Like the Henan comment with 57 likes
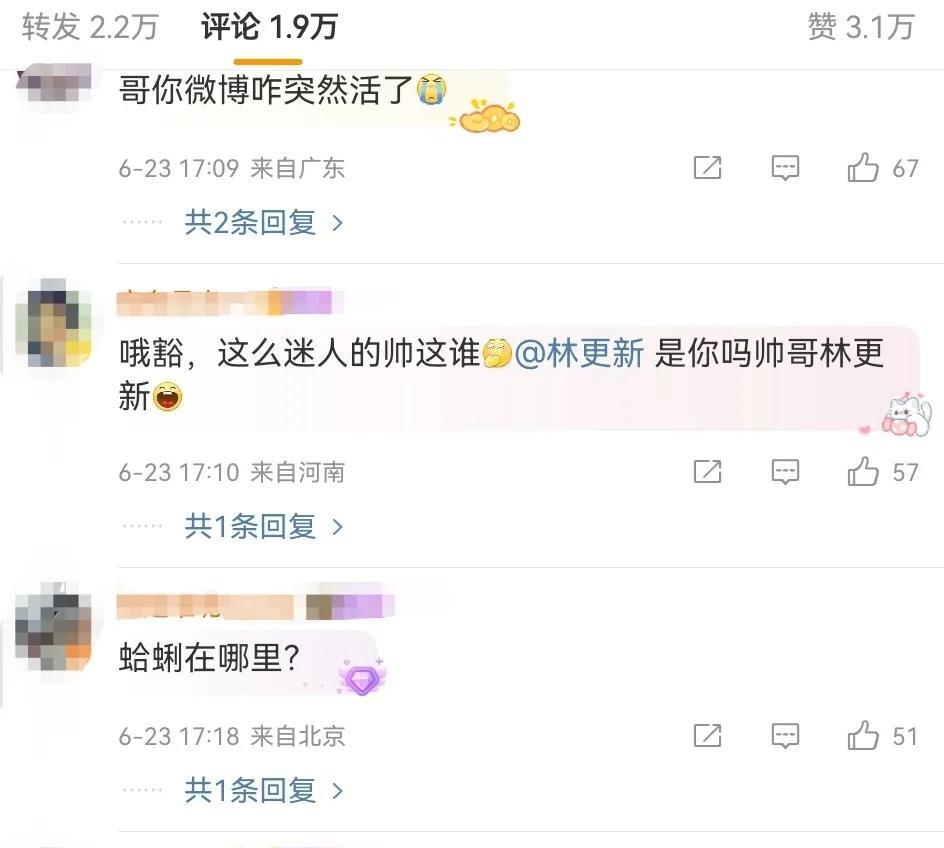Screen dimensions: 944x848 [x=883, y=471]
